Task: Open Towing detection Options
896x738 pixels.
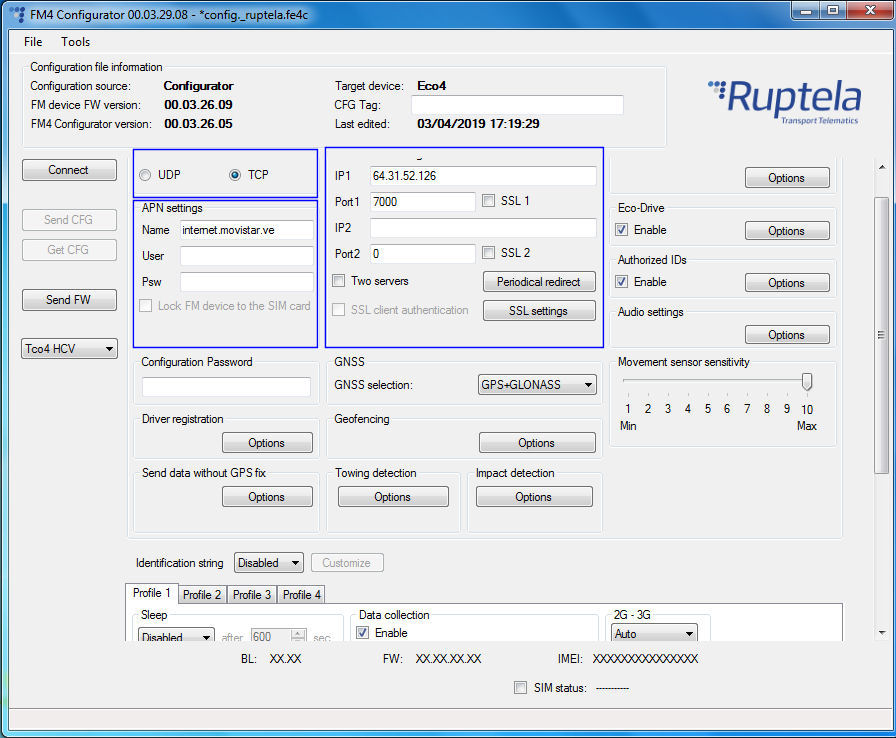Action: (393, 496)
